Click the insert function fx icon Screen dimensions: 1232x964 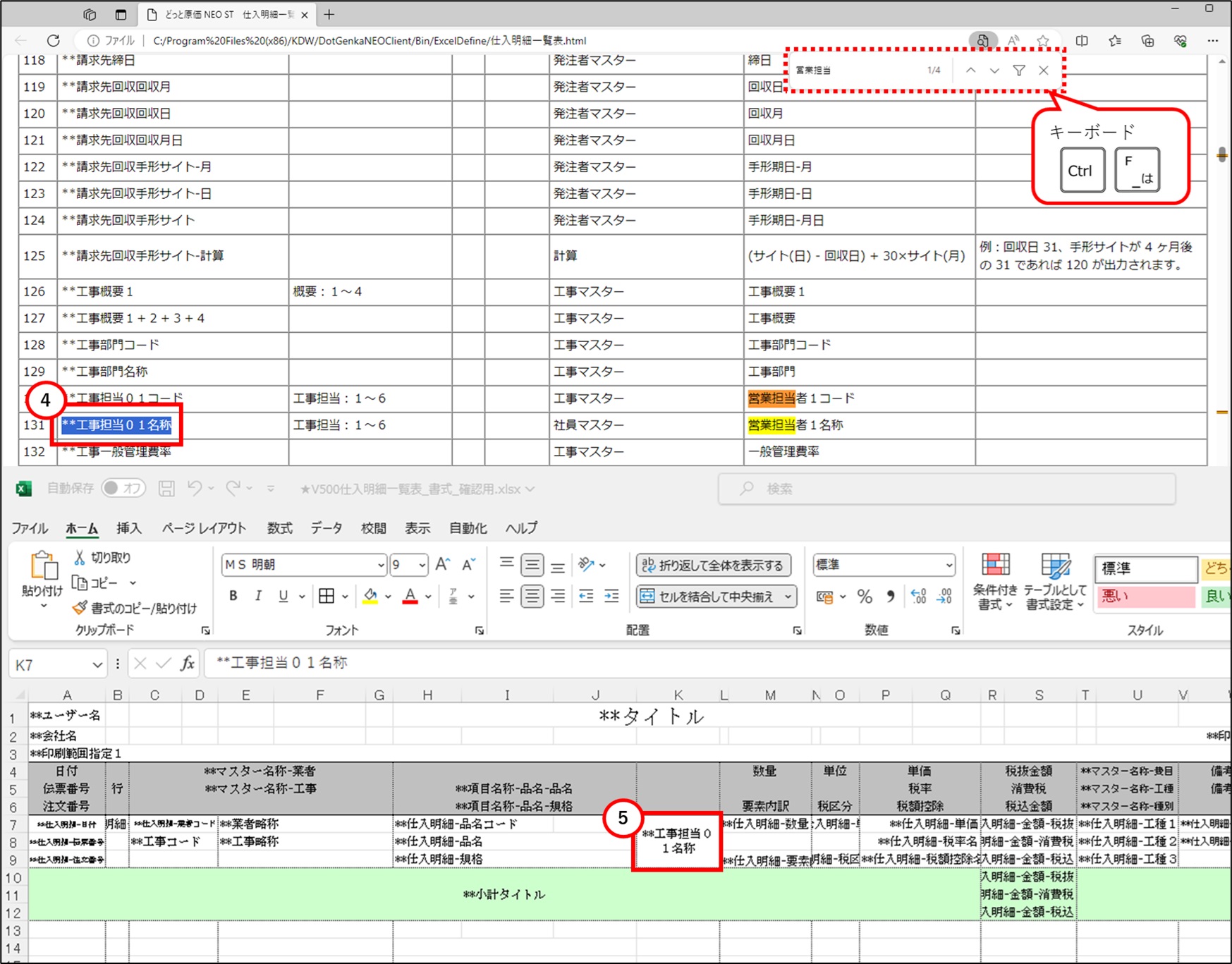pyautogui.click(x=187, y=664)
